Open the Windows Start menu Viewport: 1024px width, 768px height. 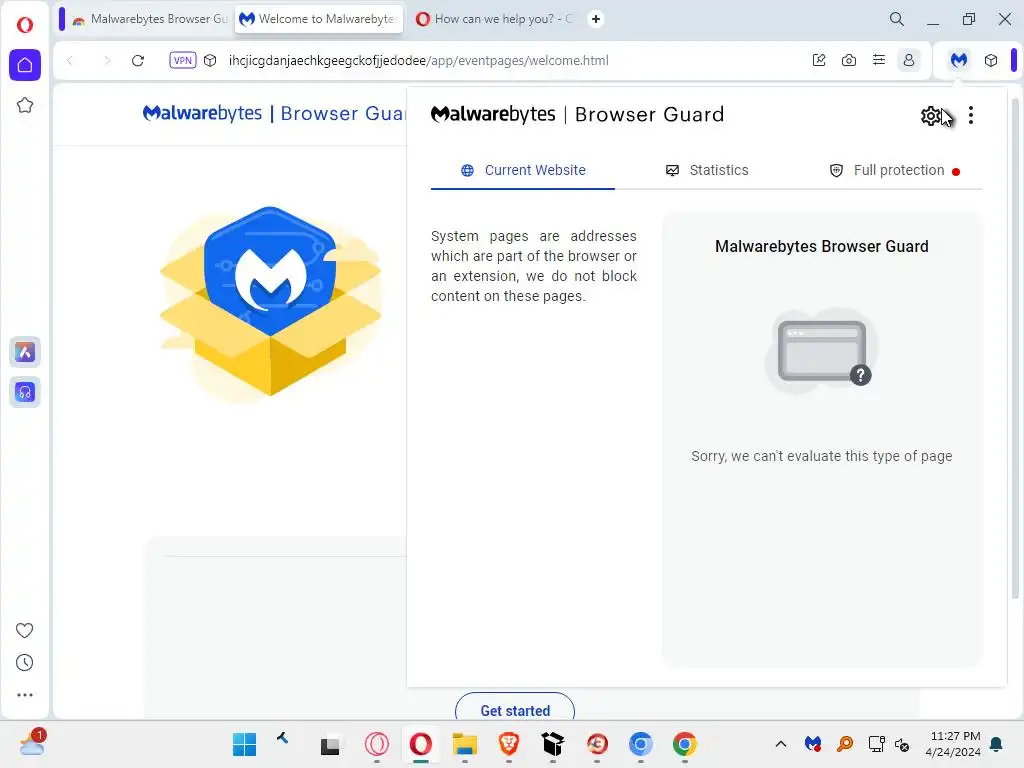244,744
